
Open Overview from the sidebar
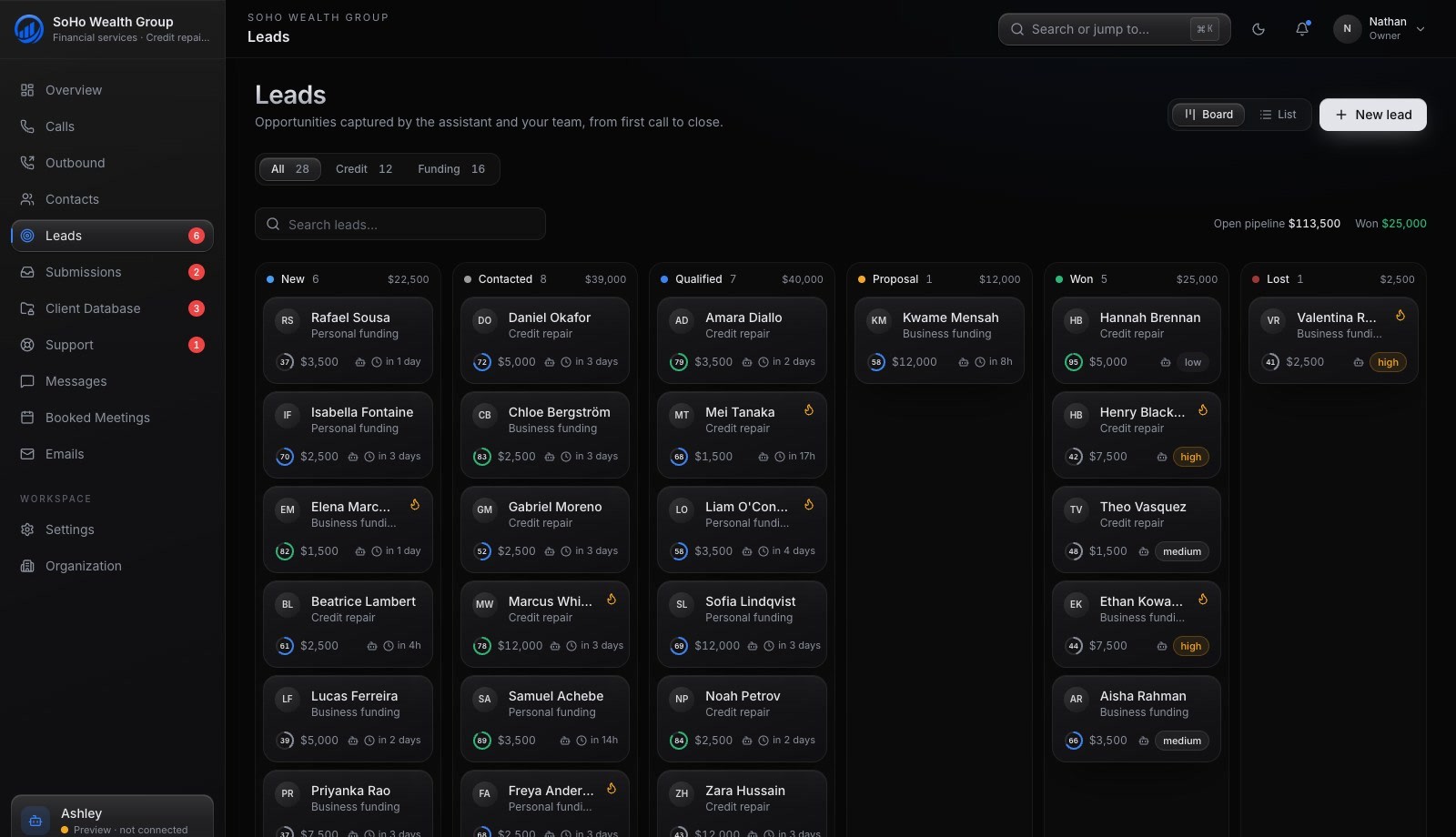pos(112,90)
